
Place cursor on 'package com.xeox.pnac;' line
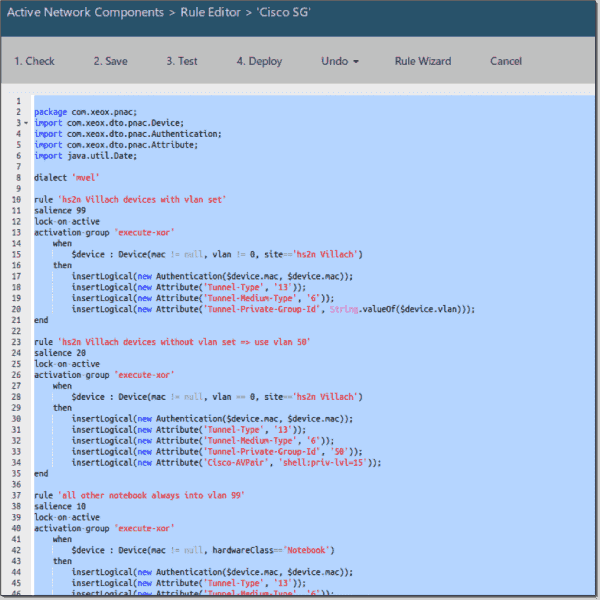(x=85, y=112)
